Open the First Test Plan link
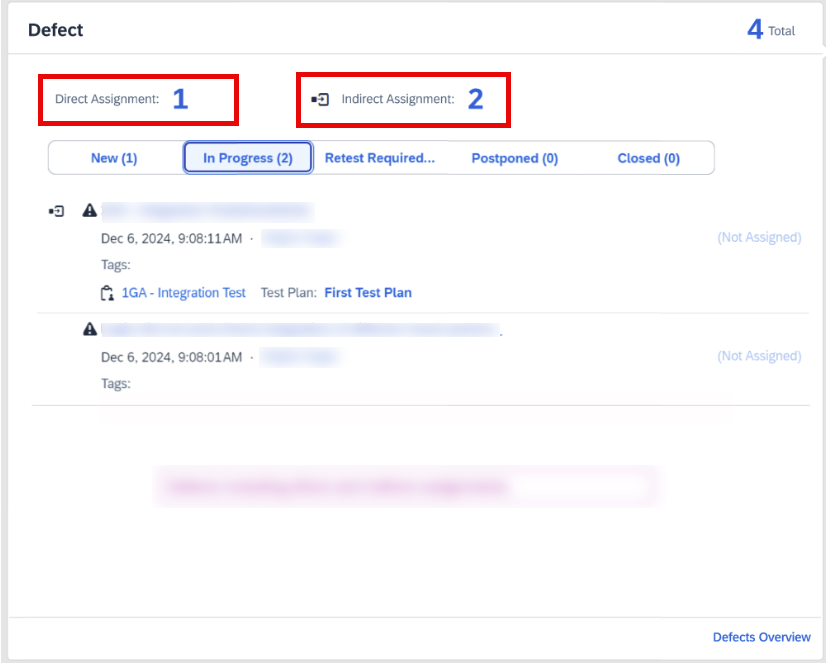 (368, 293)
